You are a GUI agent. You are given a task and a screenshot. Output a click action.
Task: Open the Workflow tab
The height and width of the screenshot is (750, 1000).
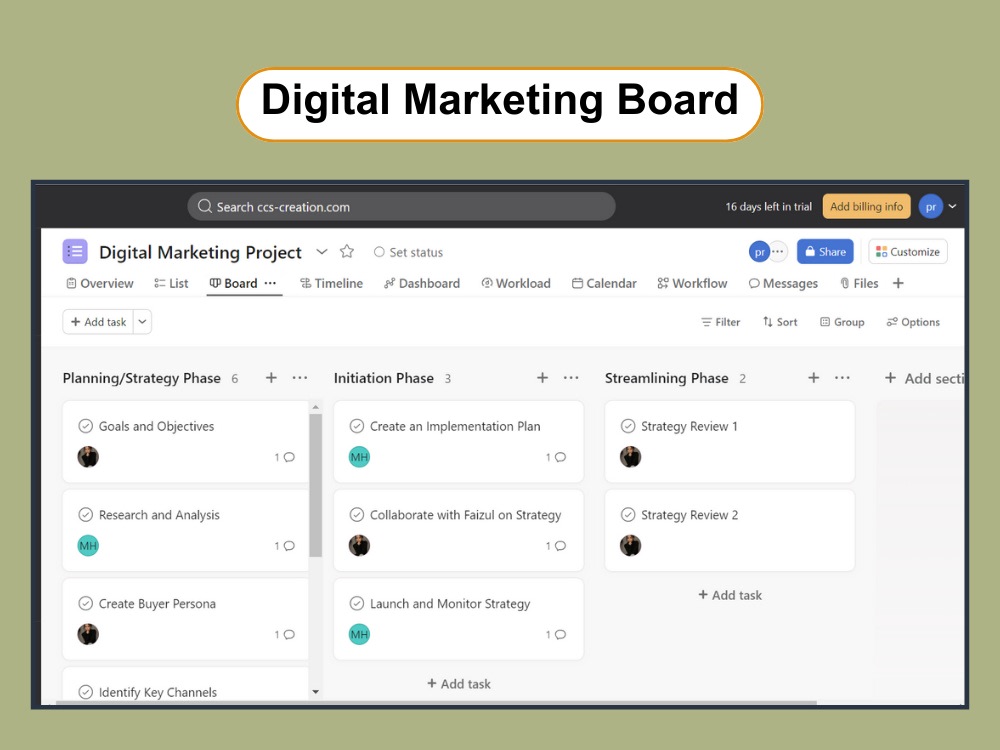(x=692, y=283)
